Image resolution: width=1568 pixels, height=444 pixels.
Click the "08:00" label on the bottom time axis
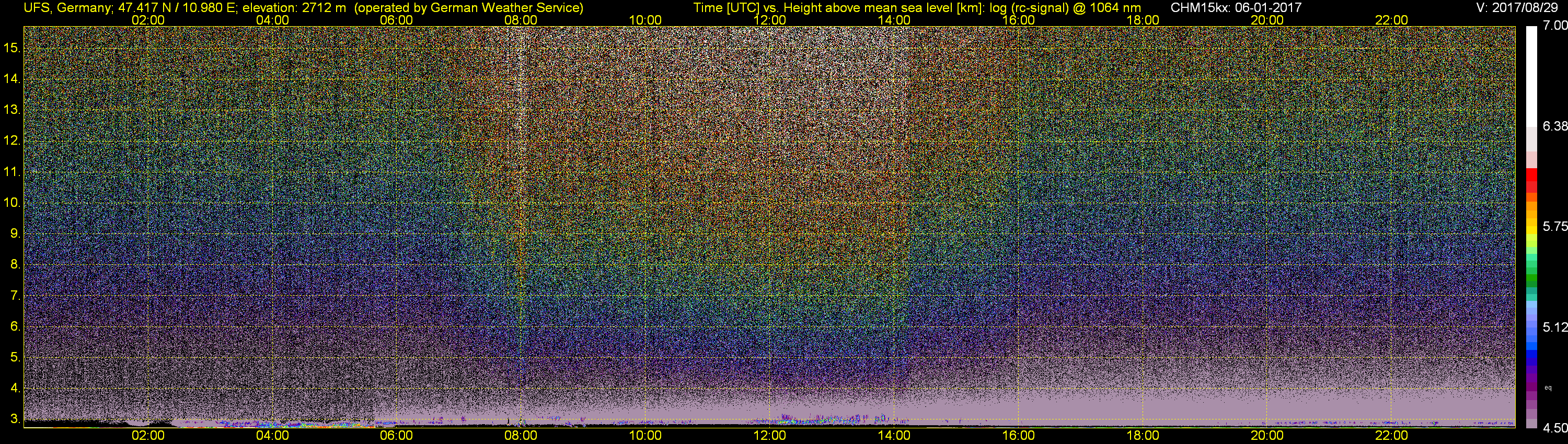521,436
